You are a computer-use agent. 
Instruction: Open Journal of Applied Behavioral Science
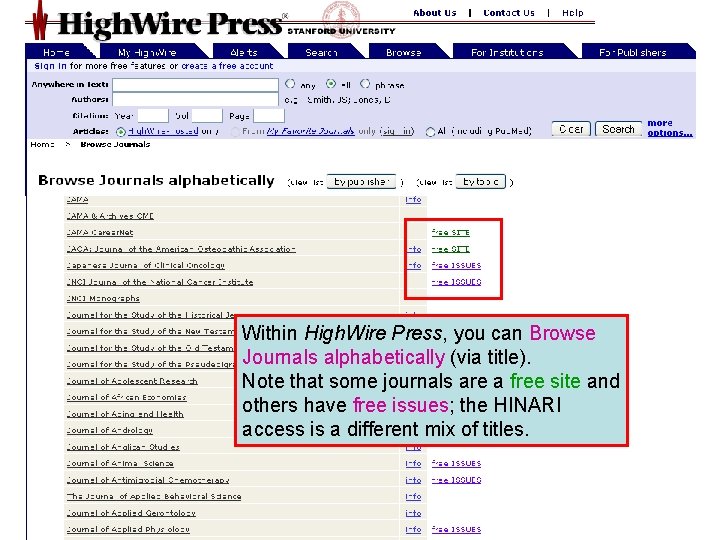(x=154, y=497)
